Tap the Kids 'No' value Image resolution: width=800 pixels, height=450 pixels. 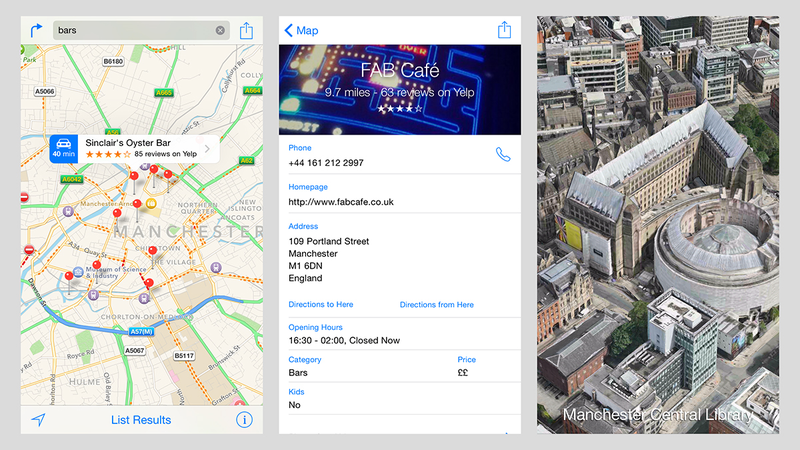pyautogui.click(x=294, y=405)
